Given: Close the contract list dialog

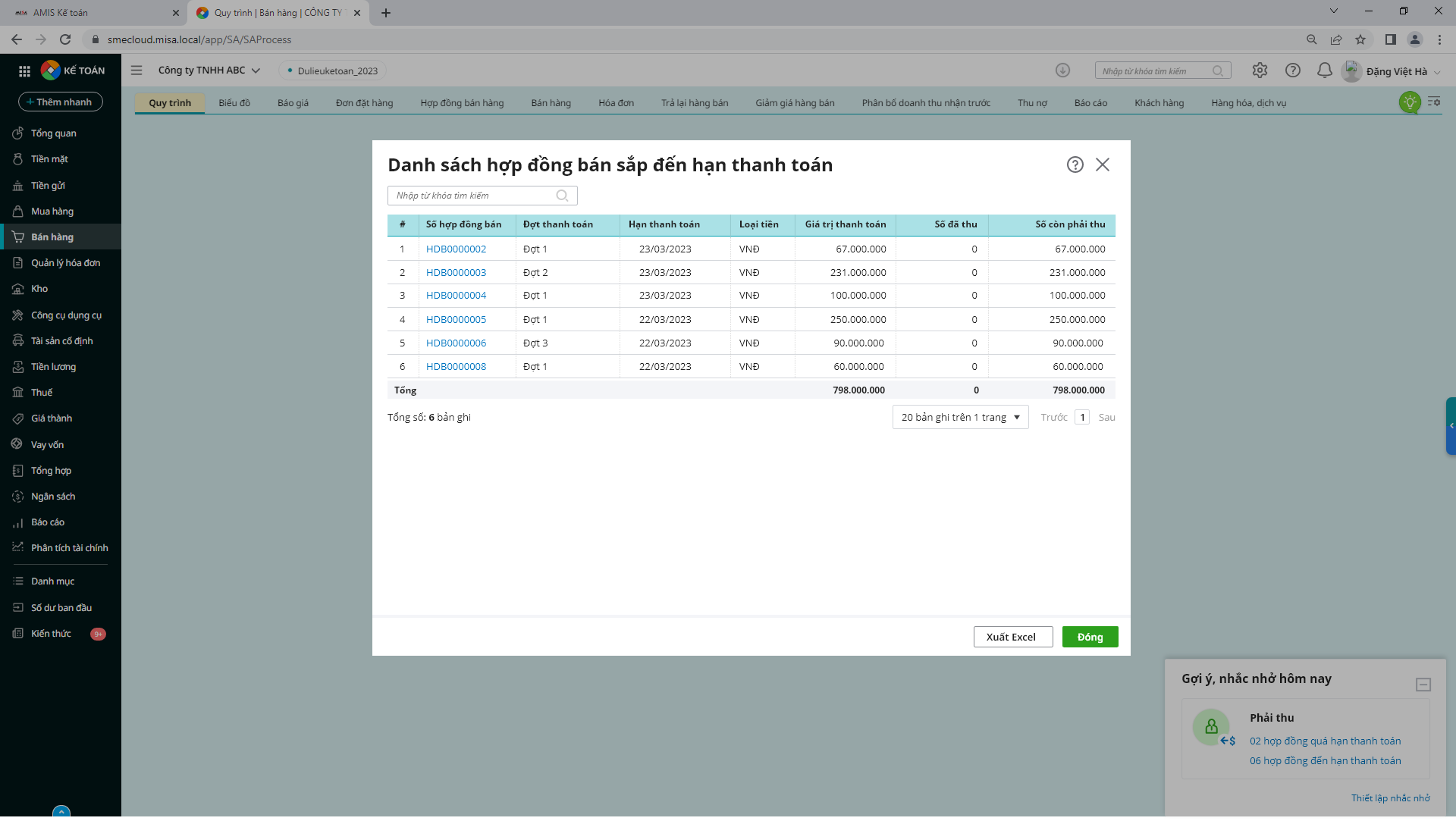Looking at the screenshot, I should [1103, 165].
